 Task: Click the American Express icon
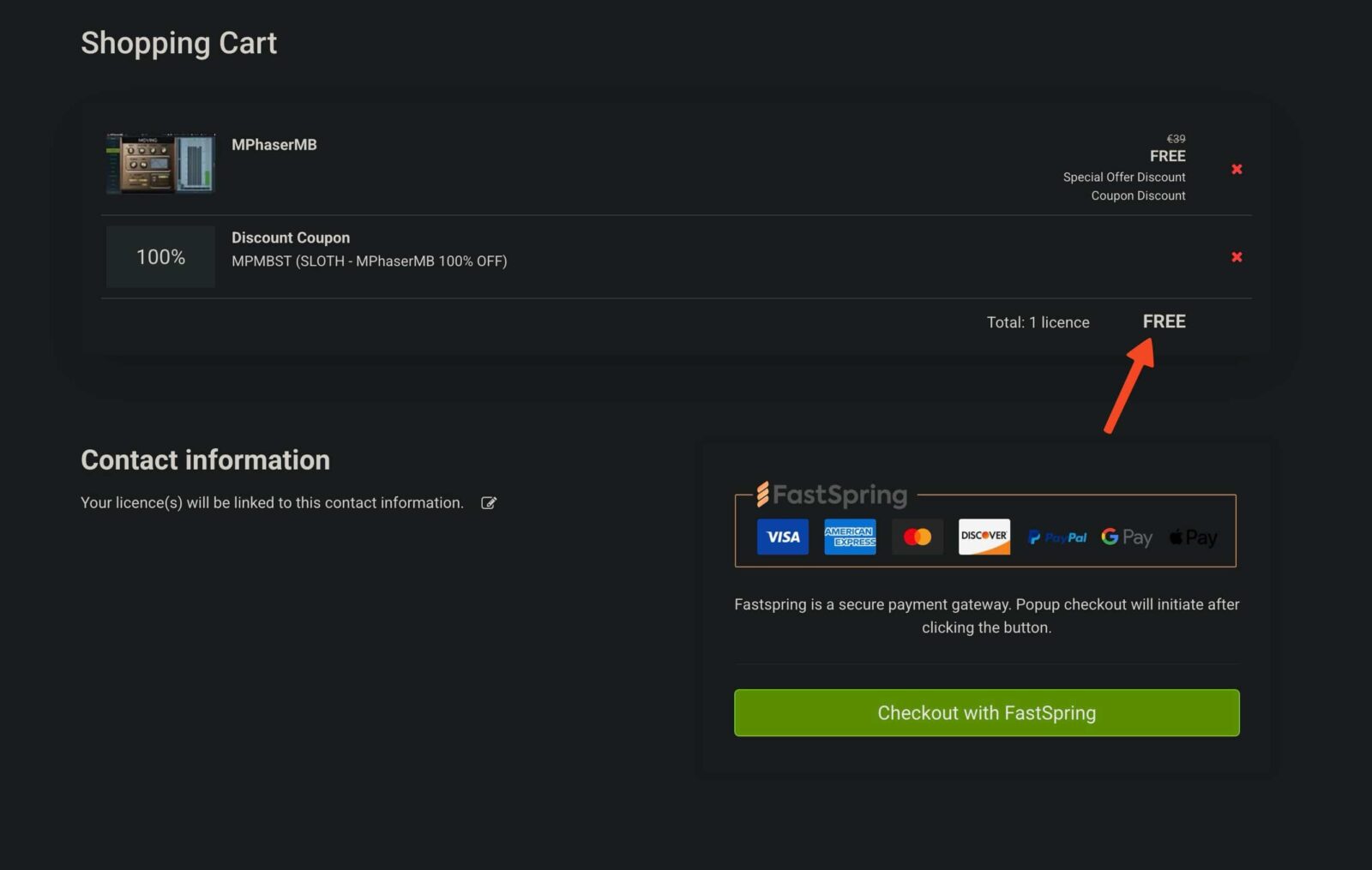(x=850, y=537)
